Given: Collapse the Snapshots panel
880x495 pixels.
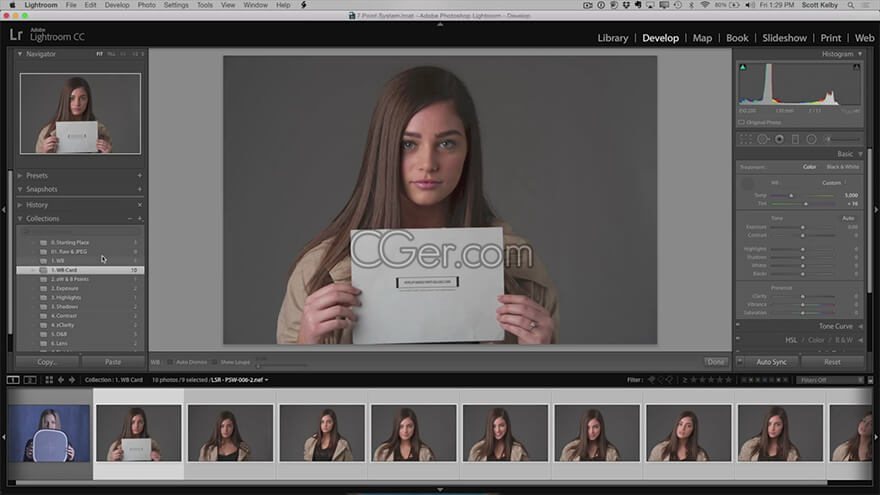Looking at the screenshot, I should 20,190.
